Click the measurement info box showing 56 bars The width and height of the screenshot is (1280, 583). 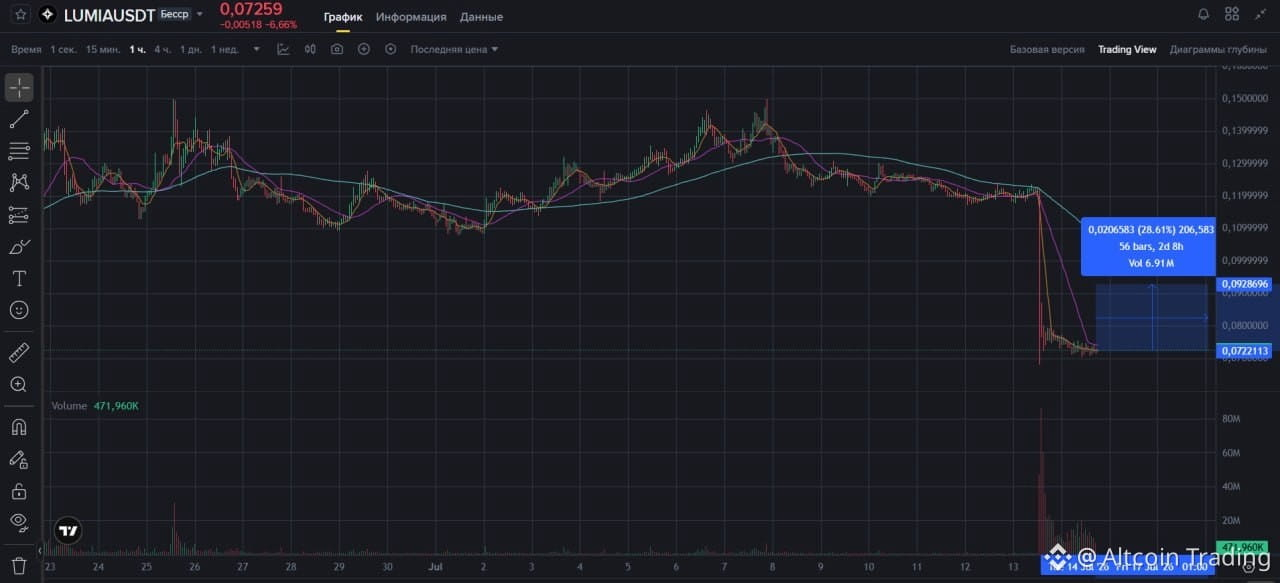click(x=1148, y=246)
